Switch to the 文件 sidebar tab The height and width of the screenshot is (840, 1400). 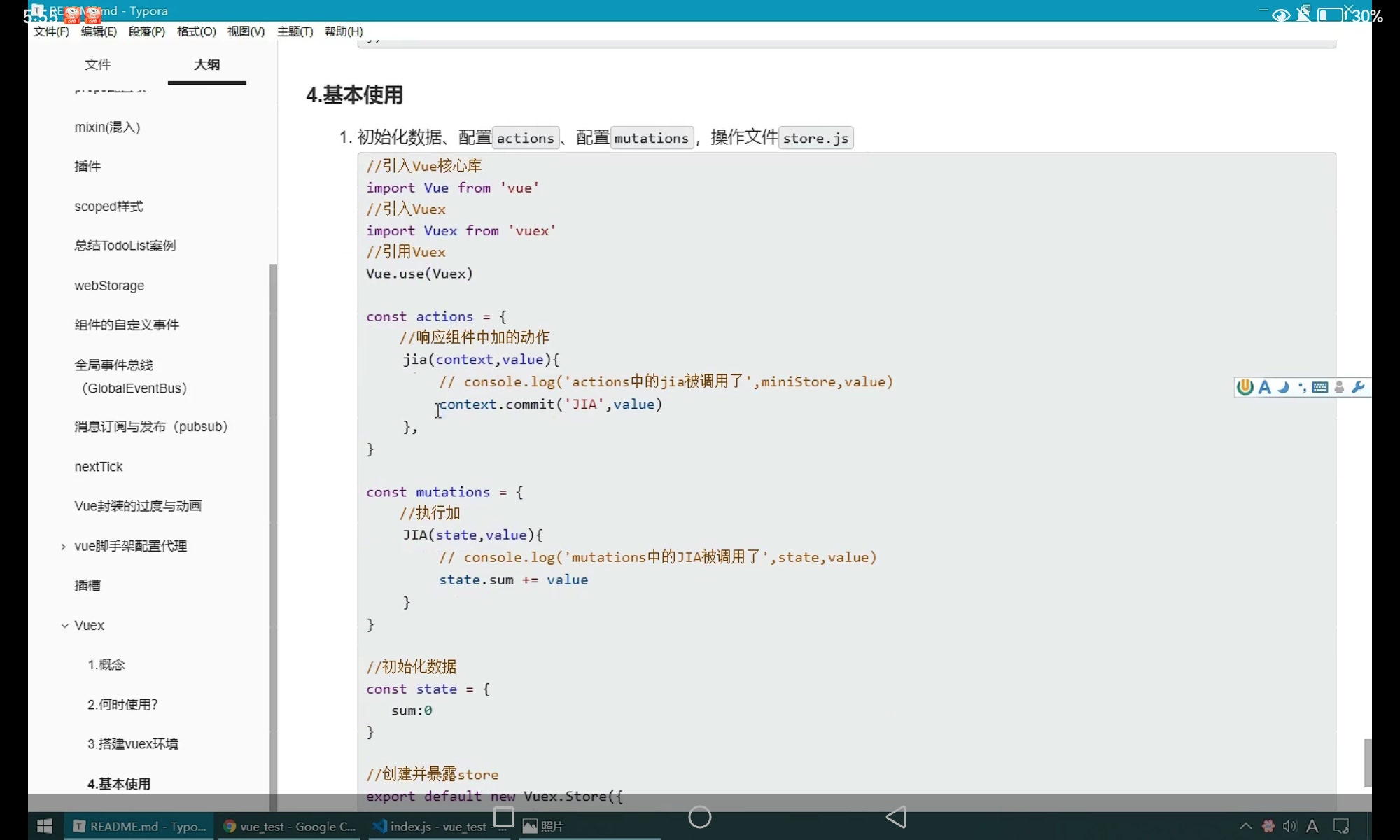[97, 64]
